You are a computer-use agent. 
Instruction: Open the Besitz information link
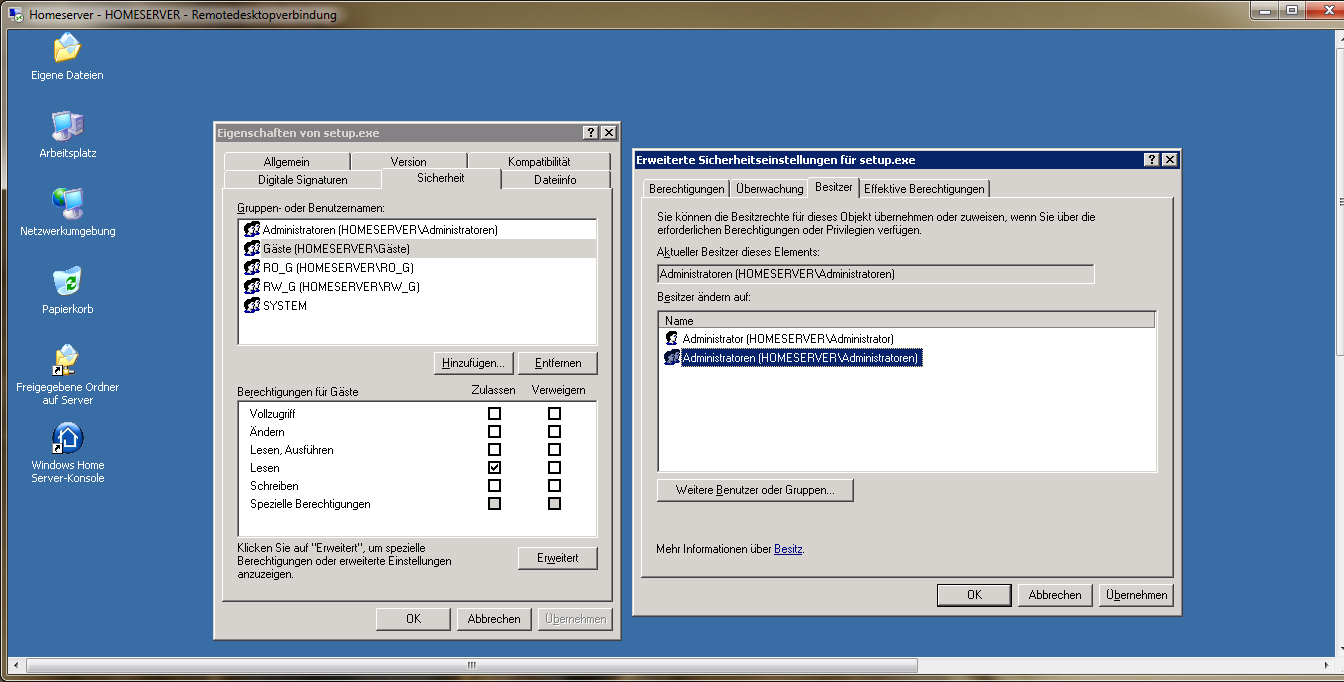tap(788, 548)
